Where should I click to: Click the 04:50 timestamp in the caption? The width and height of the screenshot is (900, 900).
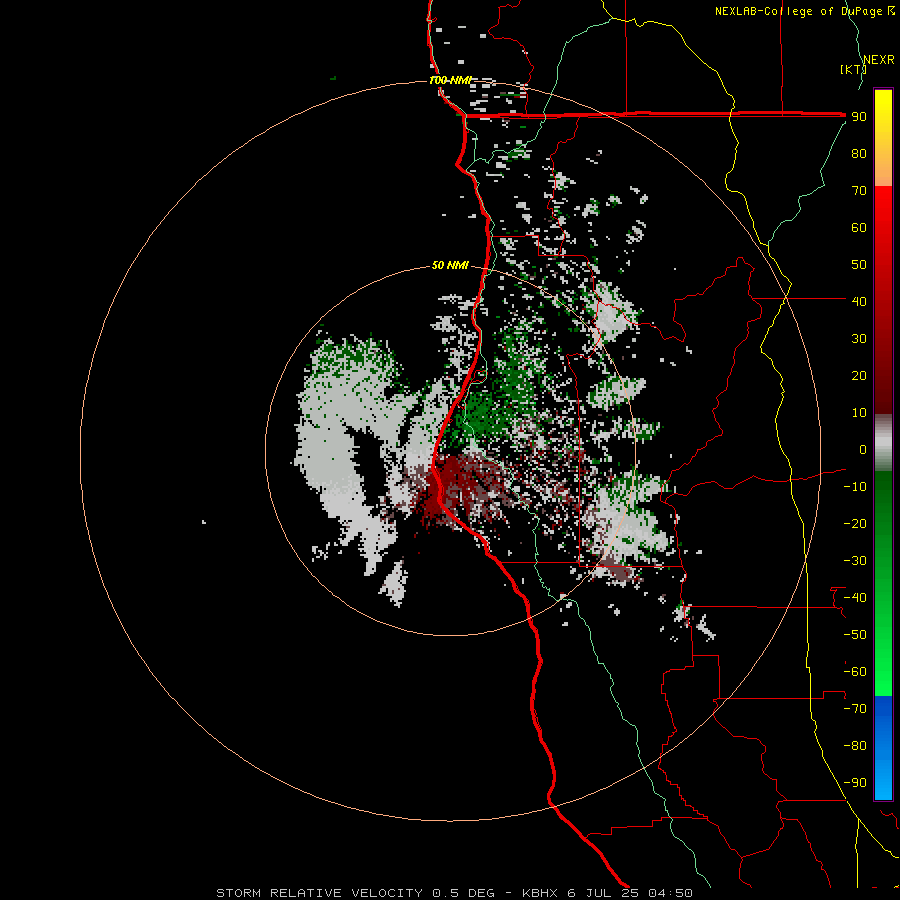670,893
